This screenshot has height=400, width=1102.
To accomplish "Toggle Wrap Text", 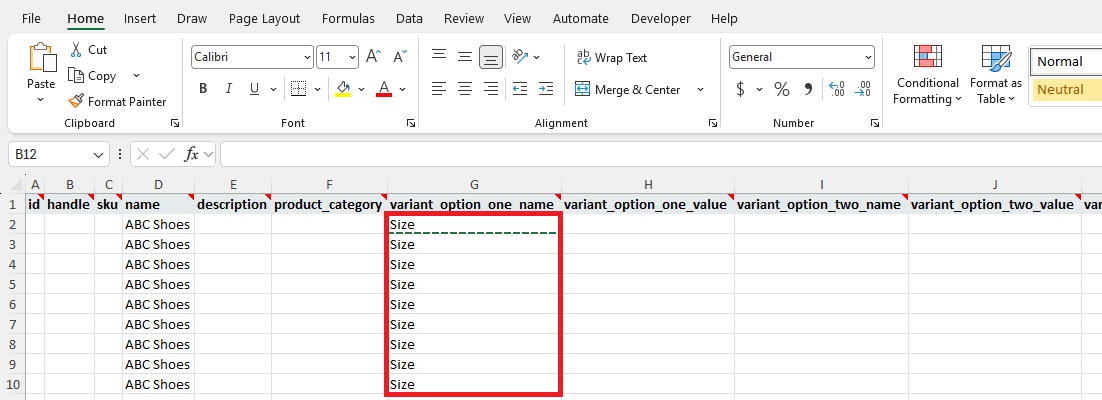I will [x=611, y=57].
